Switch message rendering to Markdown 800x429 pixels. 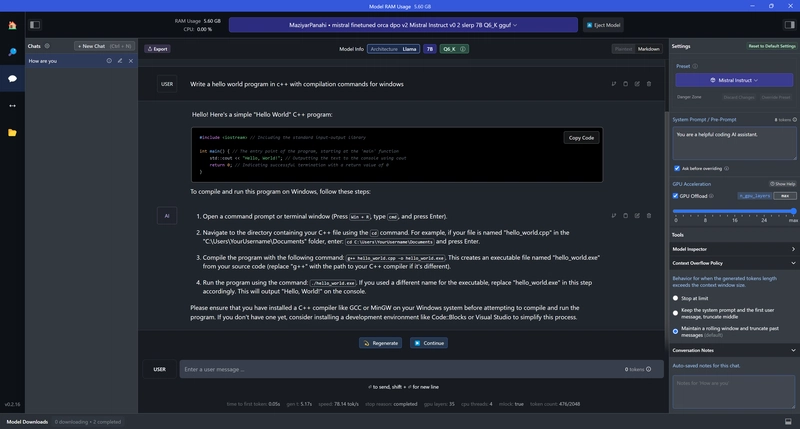648,49
